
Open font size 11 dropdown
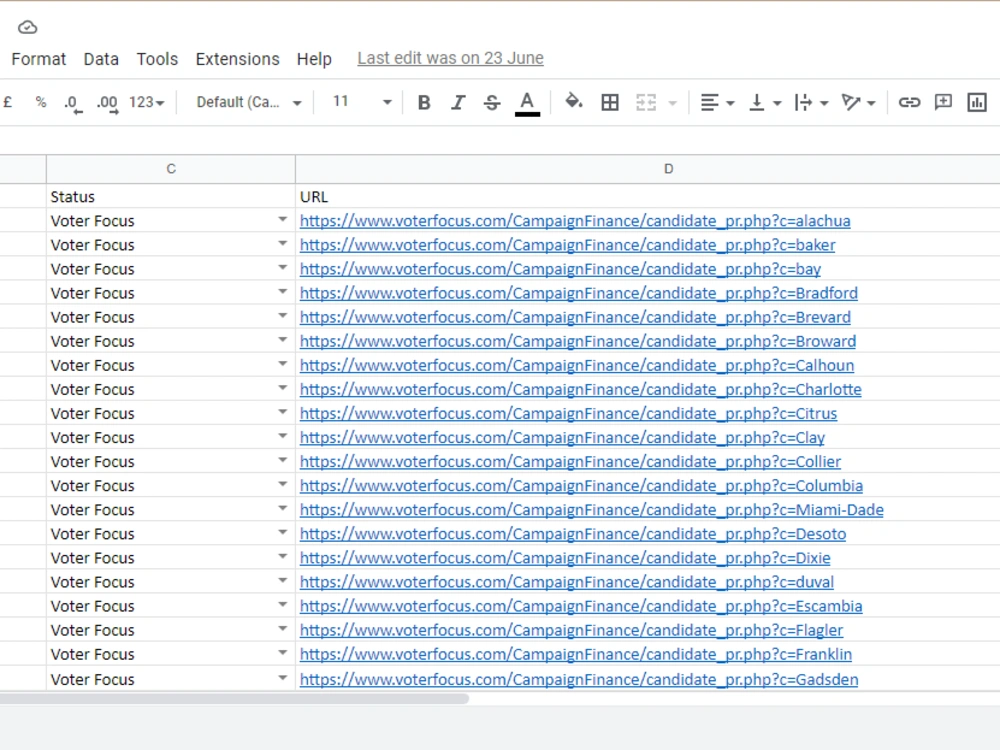click(362, 102)
